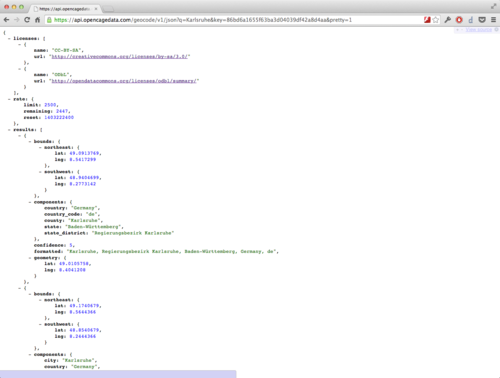Screen dimensions: 500x378
Task: Collapse the rate object
Action: click(x=9, y=99)
